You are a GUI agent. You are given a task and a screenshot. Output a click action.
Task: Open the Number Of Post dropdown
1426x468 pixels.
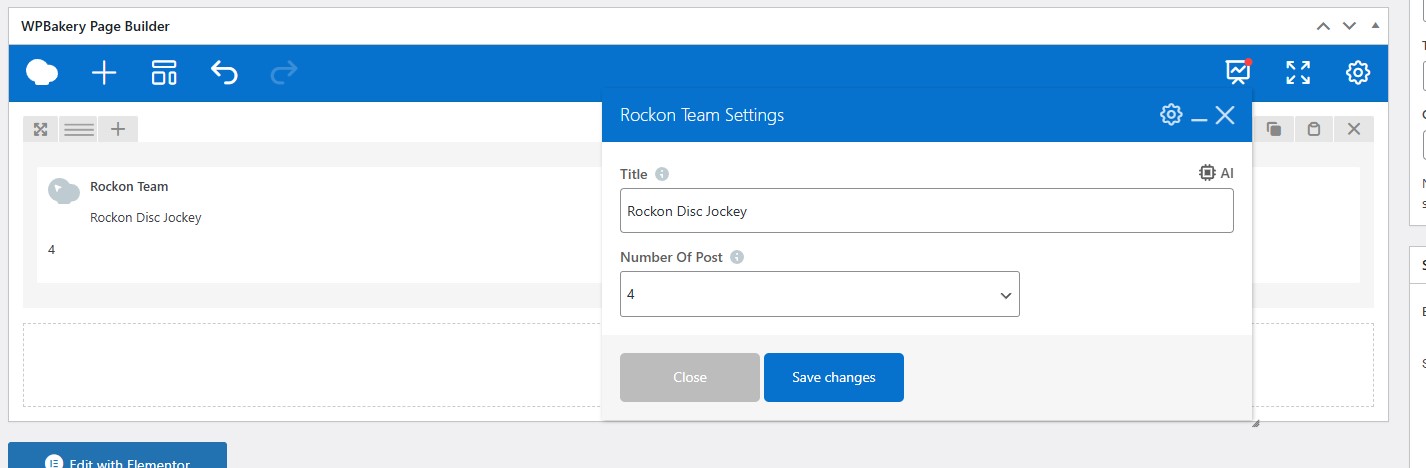pyautogui.click(x=820, y=294)
